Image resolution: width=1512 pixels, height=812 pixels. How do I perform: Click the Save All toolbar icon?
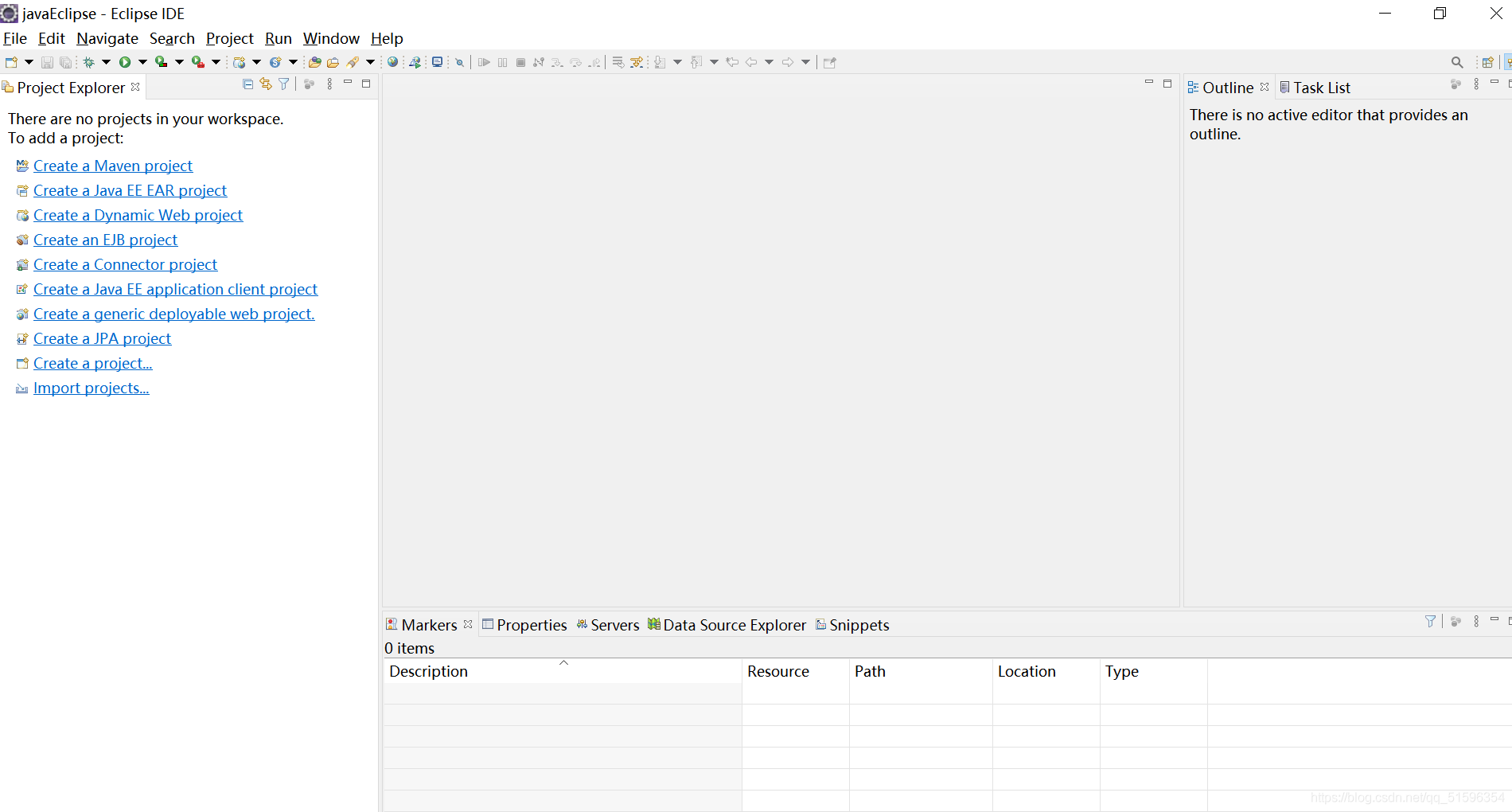(65, 62)
